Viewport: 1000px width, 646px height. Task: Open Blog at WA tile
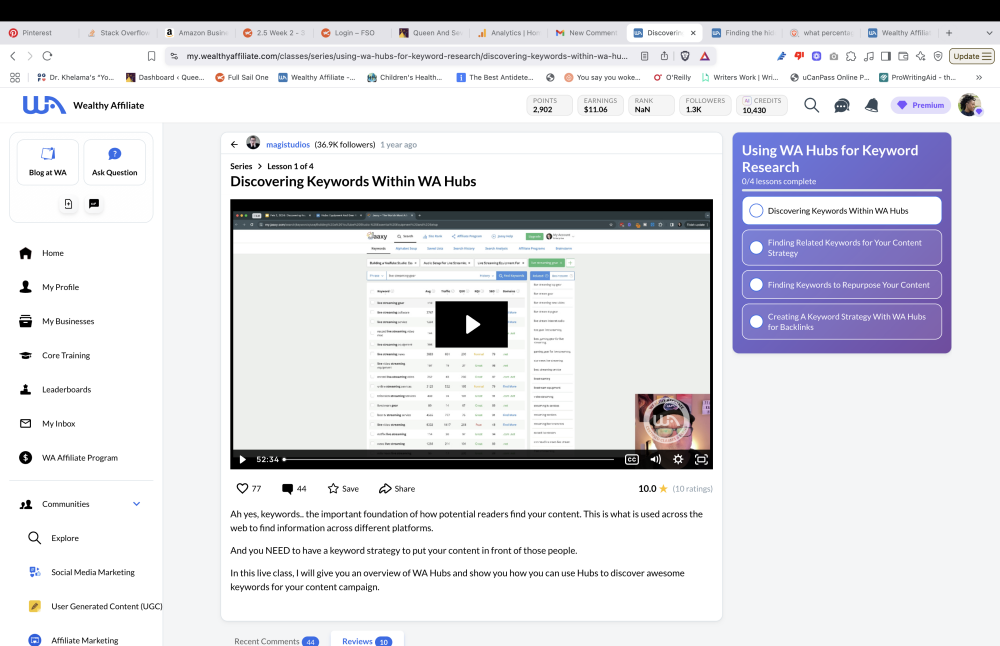tap(48, 162)
